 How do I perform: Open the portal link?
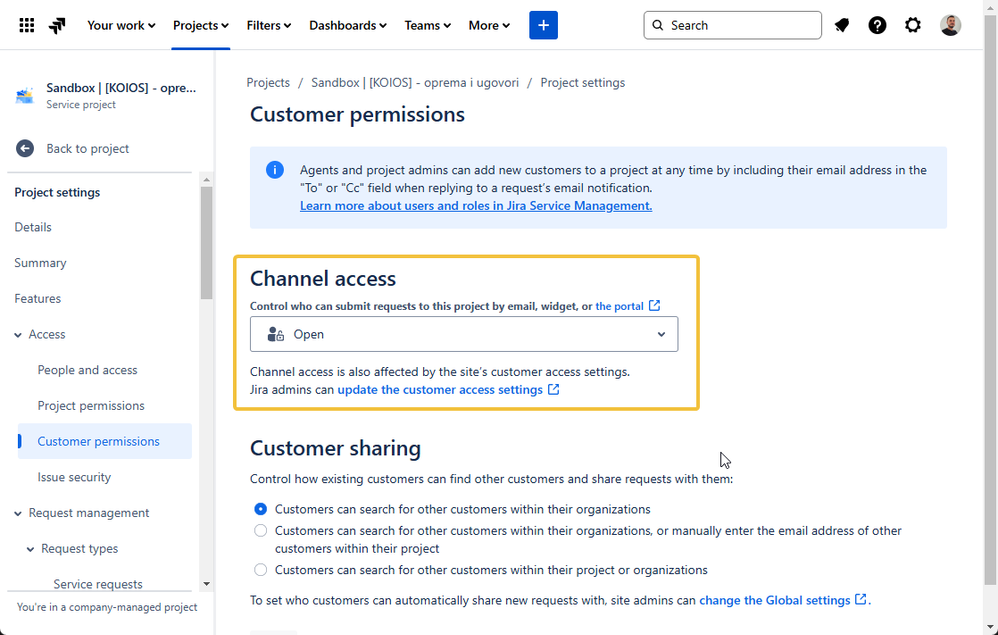tap(619, 306)
